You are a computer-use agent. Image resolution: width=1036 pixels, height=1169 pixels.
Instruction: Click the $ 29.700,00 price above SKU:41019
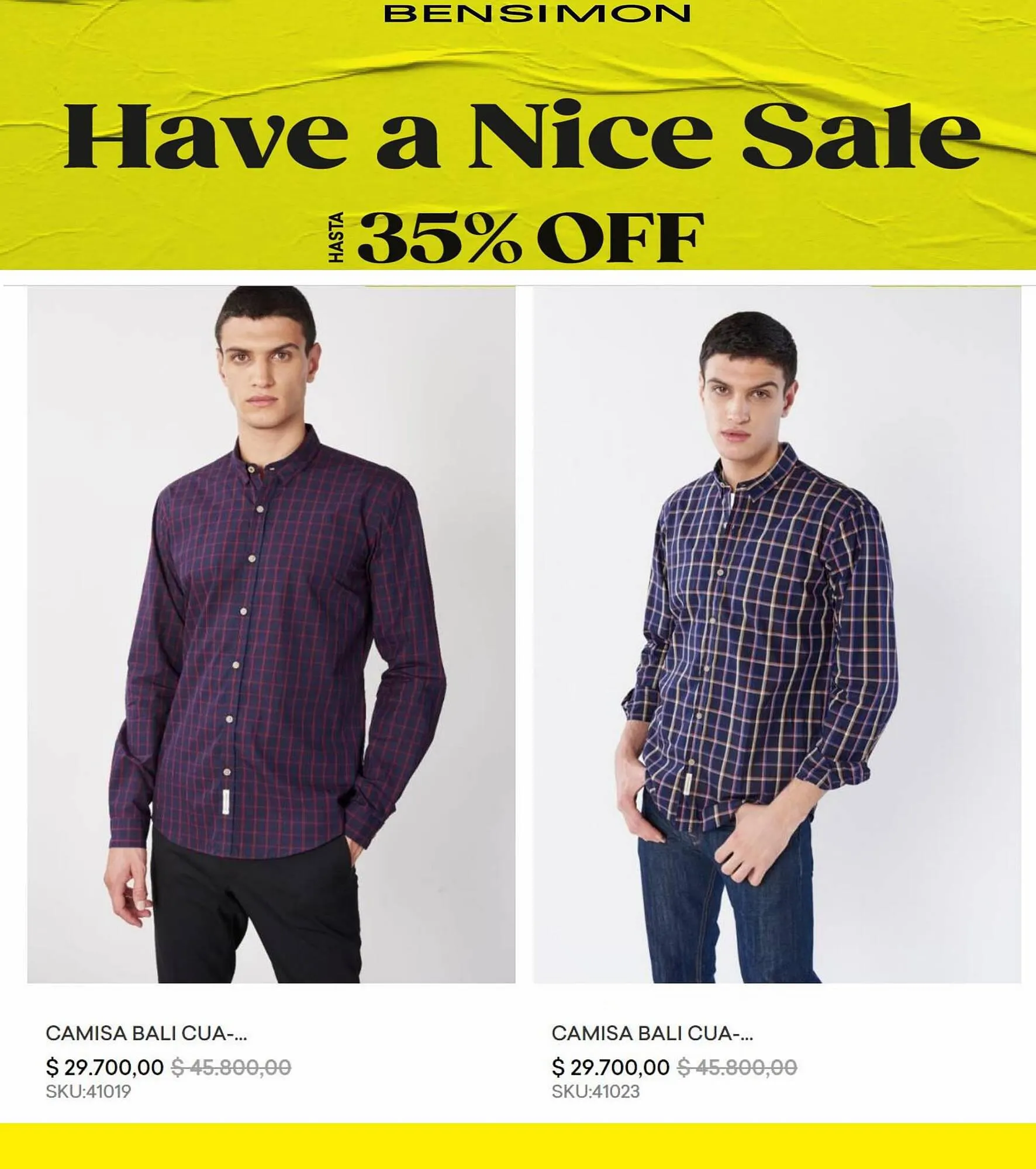[105, 1068]
